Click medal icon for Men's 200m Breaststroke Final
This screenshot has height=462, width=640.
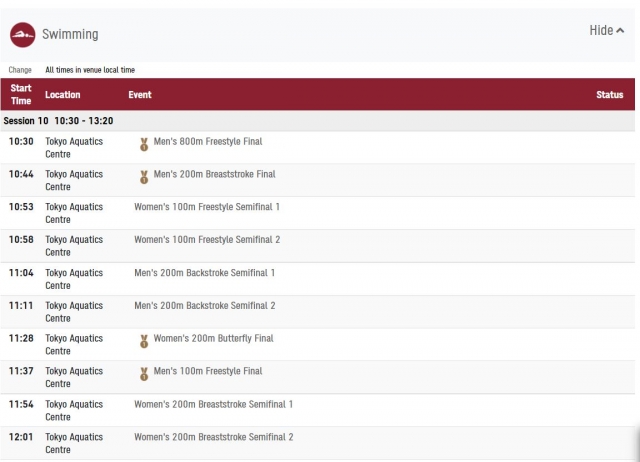coord(144,177)
